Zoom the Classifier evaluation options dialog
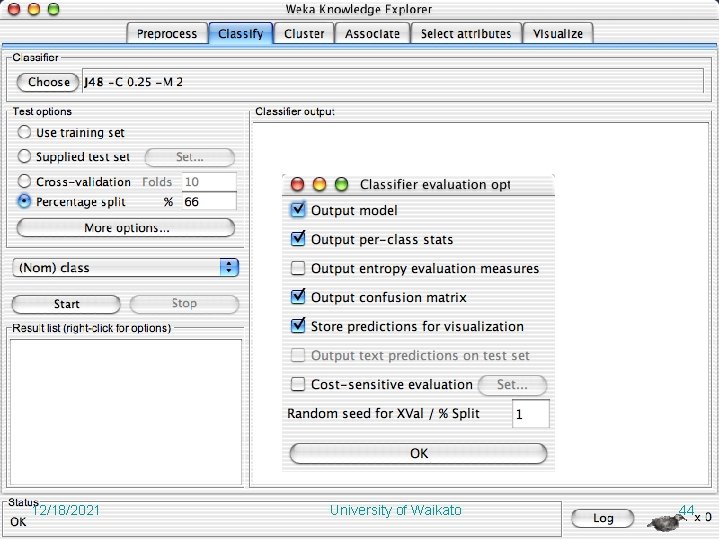720x540 pixels. 341,184
